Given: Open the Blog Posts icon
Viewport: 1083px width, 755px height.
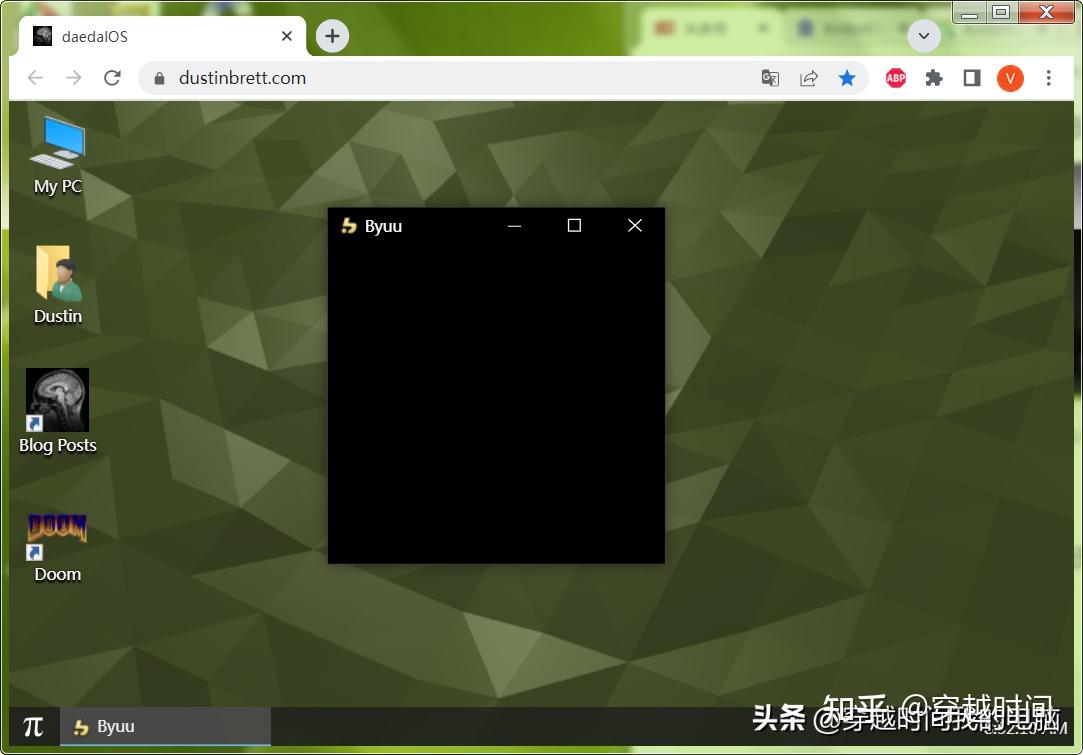Looking at the screenshot, I should [x=57, y=398].
